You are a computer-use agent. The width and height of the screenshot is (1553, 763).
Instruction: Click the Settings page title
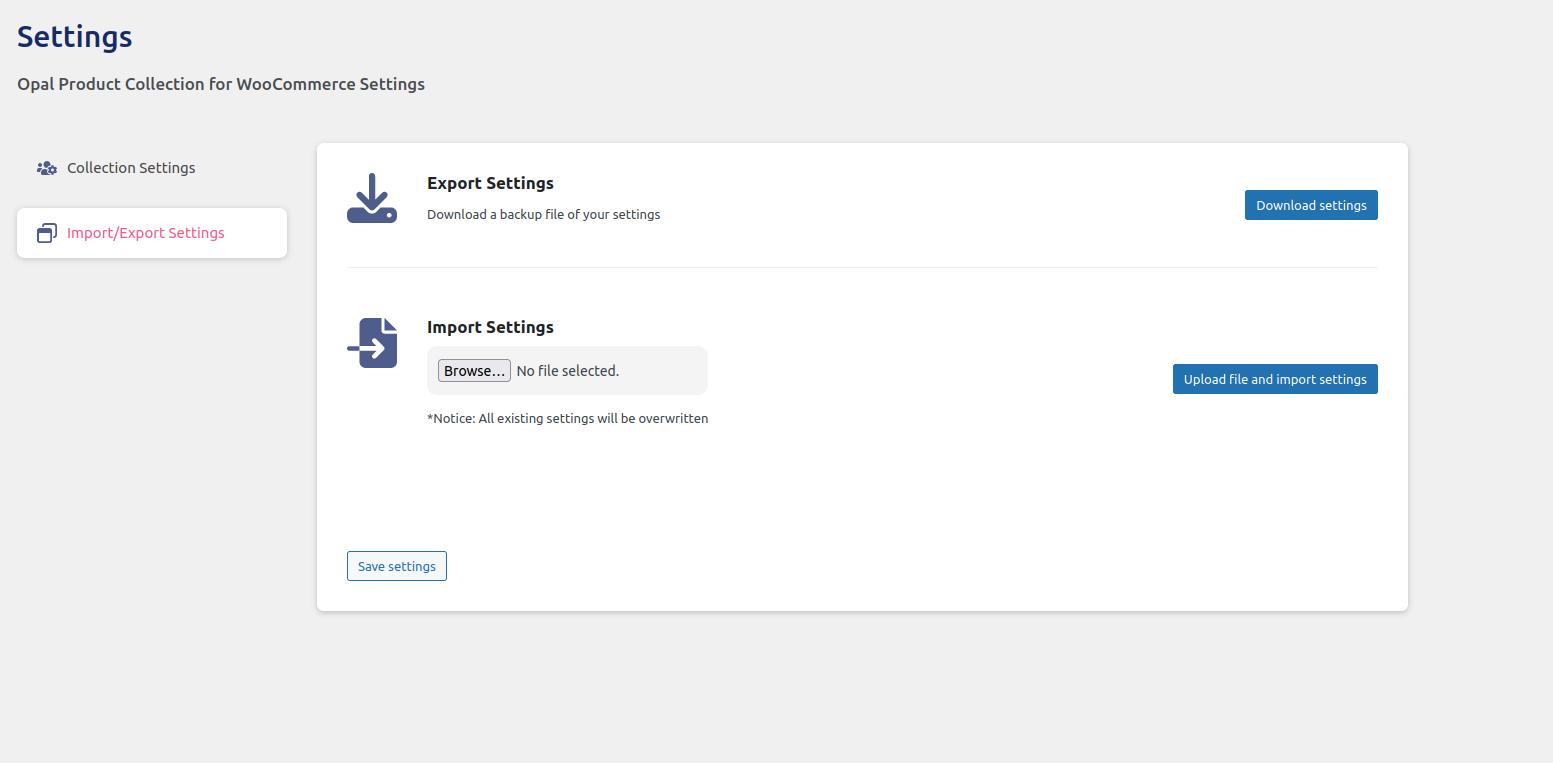click(x=75, y=37)
